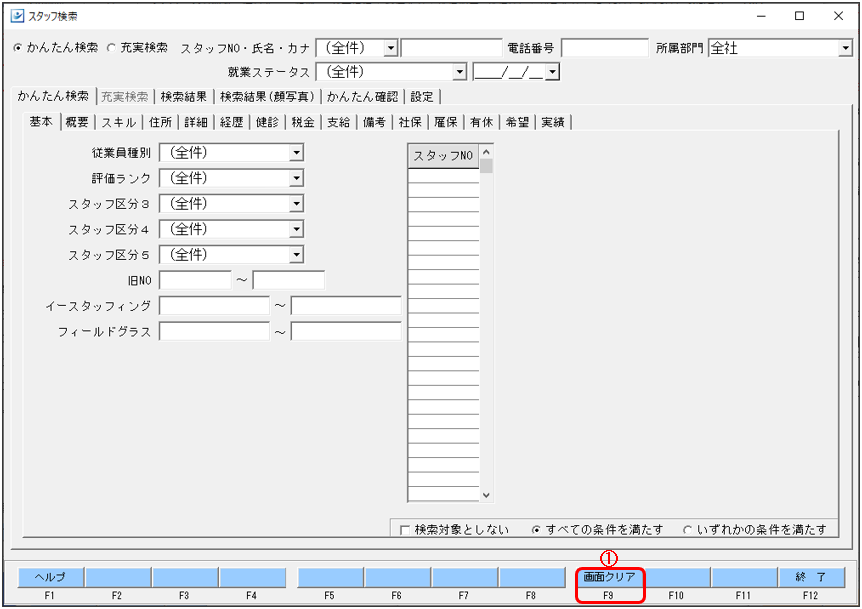Open the 従業員種別 dropdown
The height and width of the screenshot is (609, 862).
click(x=296, y=153)
